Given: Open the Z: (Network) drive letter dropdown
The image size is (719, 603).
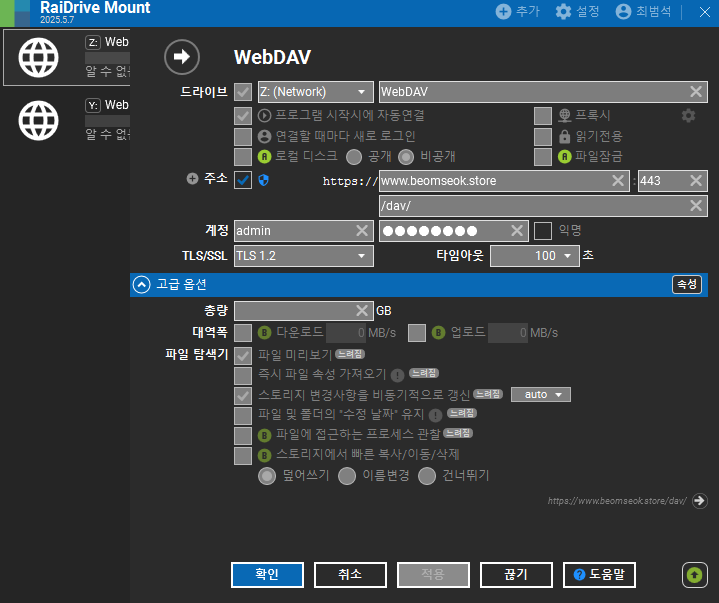Looking at the screenshot, I should tap(315, 92).
